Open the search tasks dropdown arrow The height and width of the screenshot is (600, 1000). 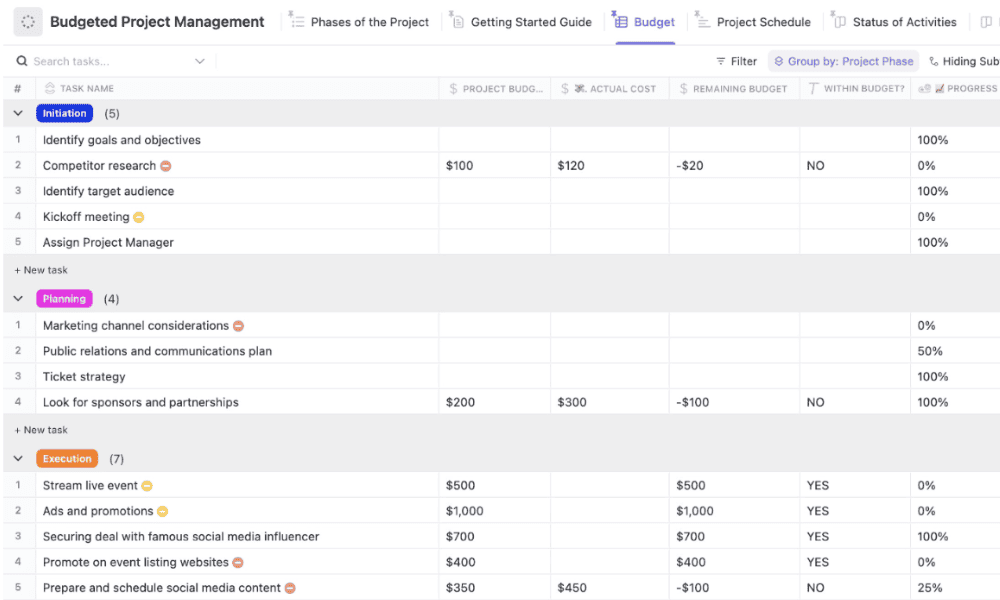200,62
